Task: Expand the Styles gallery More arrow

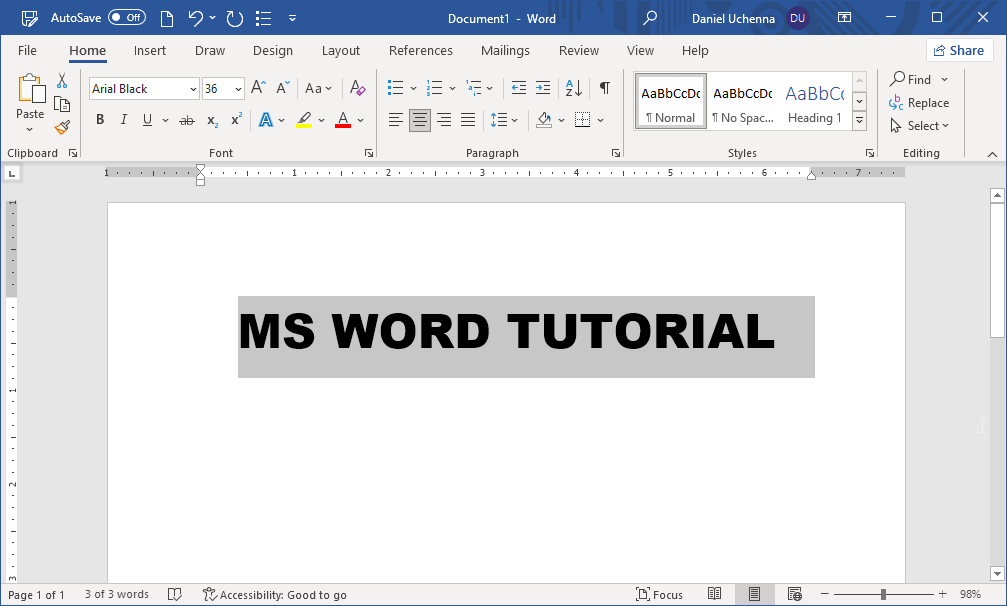Action: 859,120
